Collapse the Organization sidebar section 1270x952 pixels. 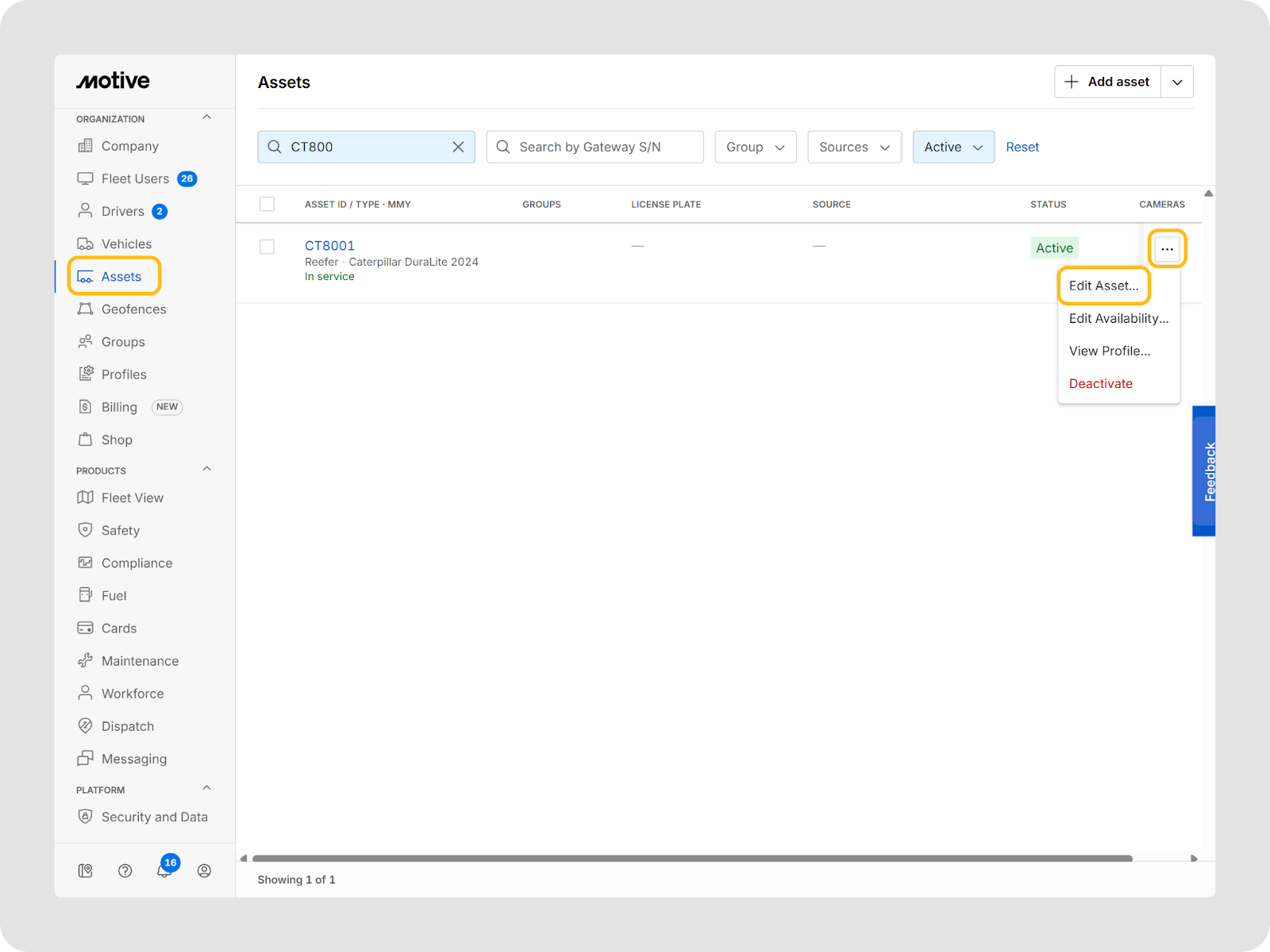point(206,117)
